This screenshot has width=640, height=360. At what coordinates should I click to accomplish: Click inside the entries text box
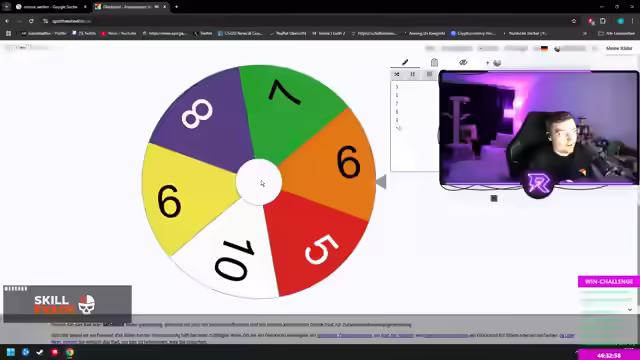coord(414,126)
